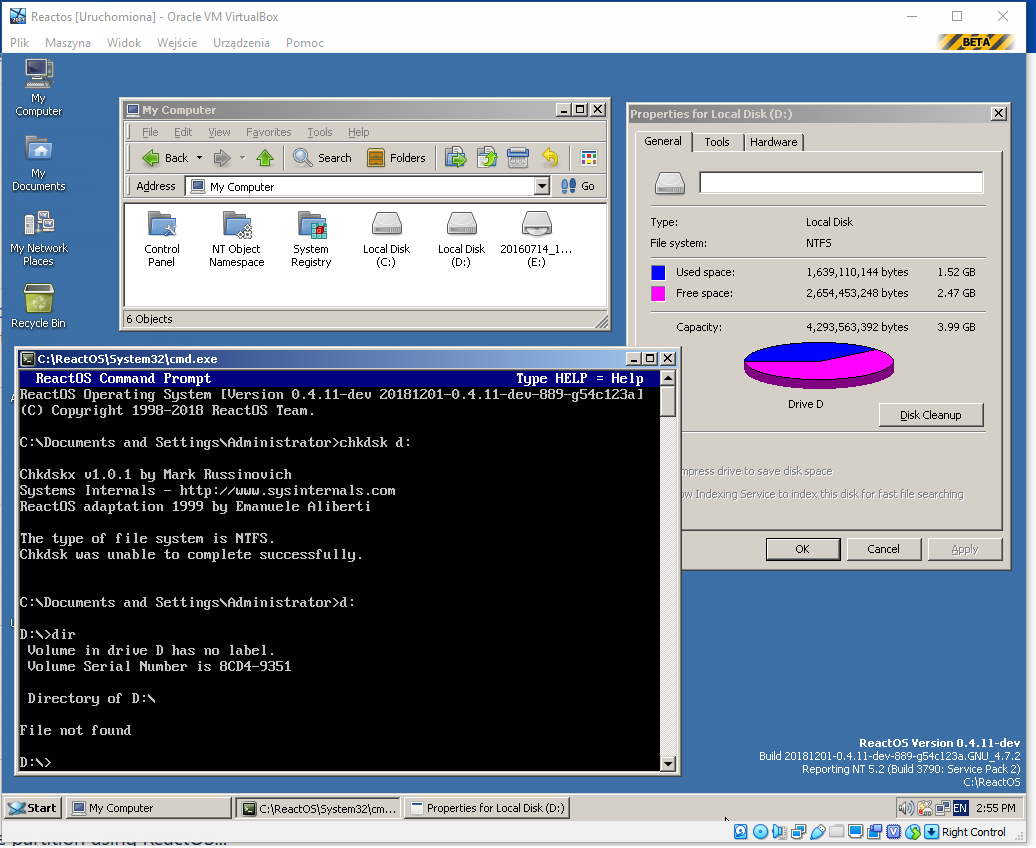Click the cmd window scroll-down arrow
This screenshot has height=848, width=1036.
tap(668, 764)
